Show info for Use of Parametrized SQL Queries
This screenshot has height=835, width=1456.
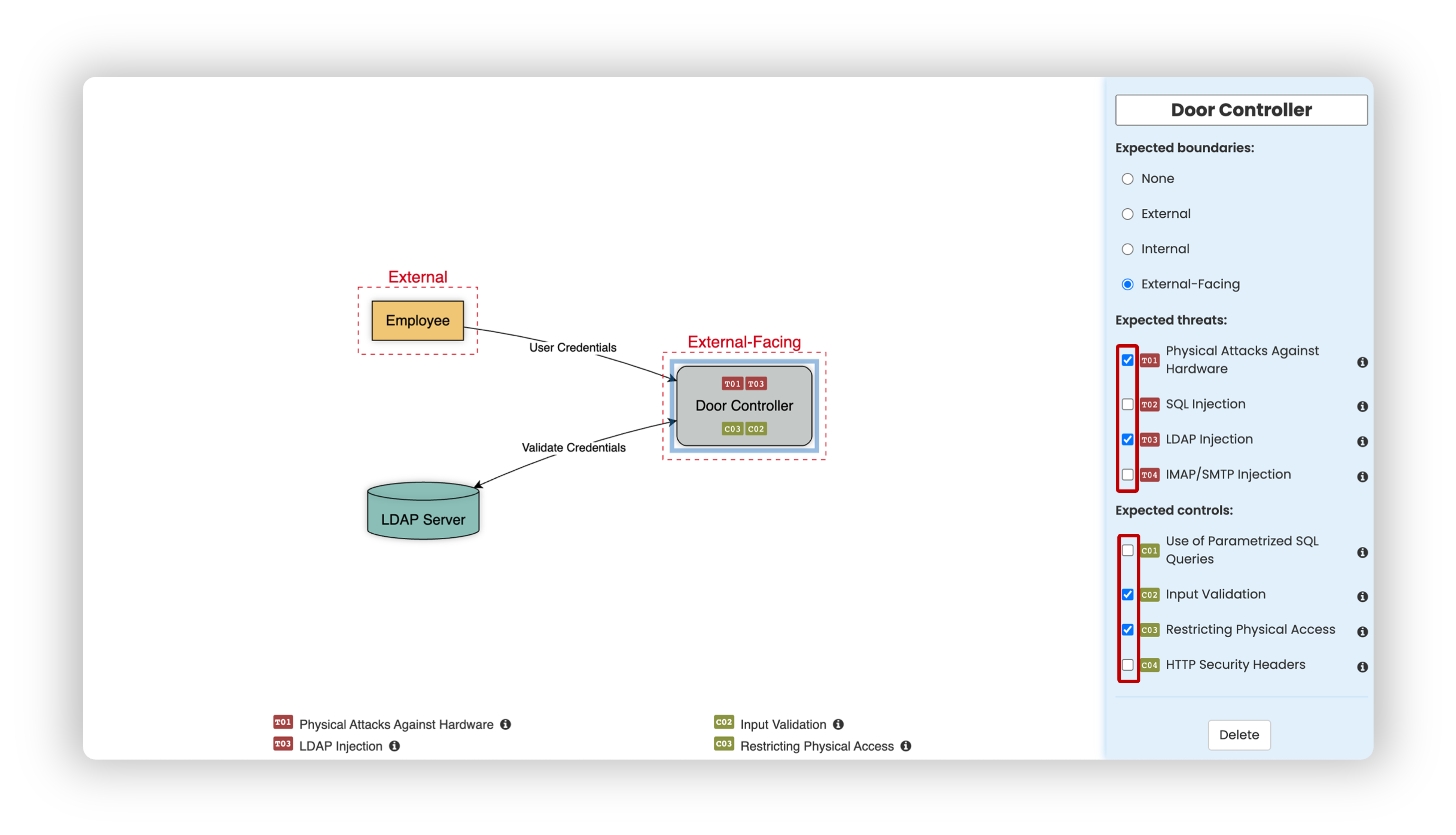tap(1362, 553)
